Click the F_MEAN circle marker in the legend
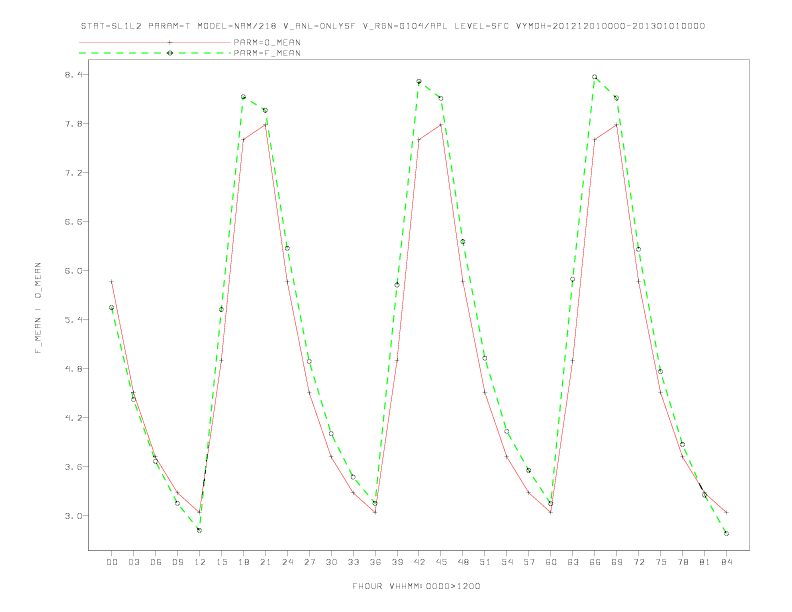Viewport: 792px width, 612px height. tap(170, 53)
